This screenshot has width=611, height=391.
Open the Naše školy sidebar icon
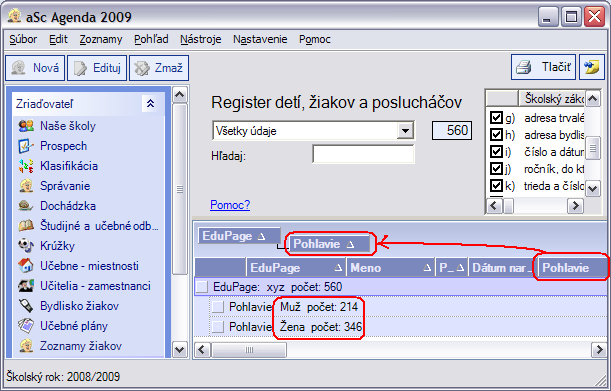pos(26,126)
